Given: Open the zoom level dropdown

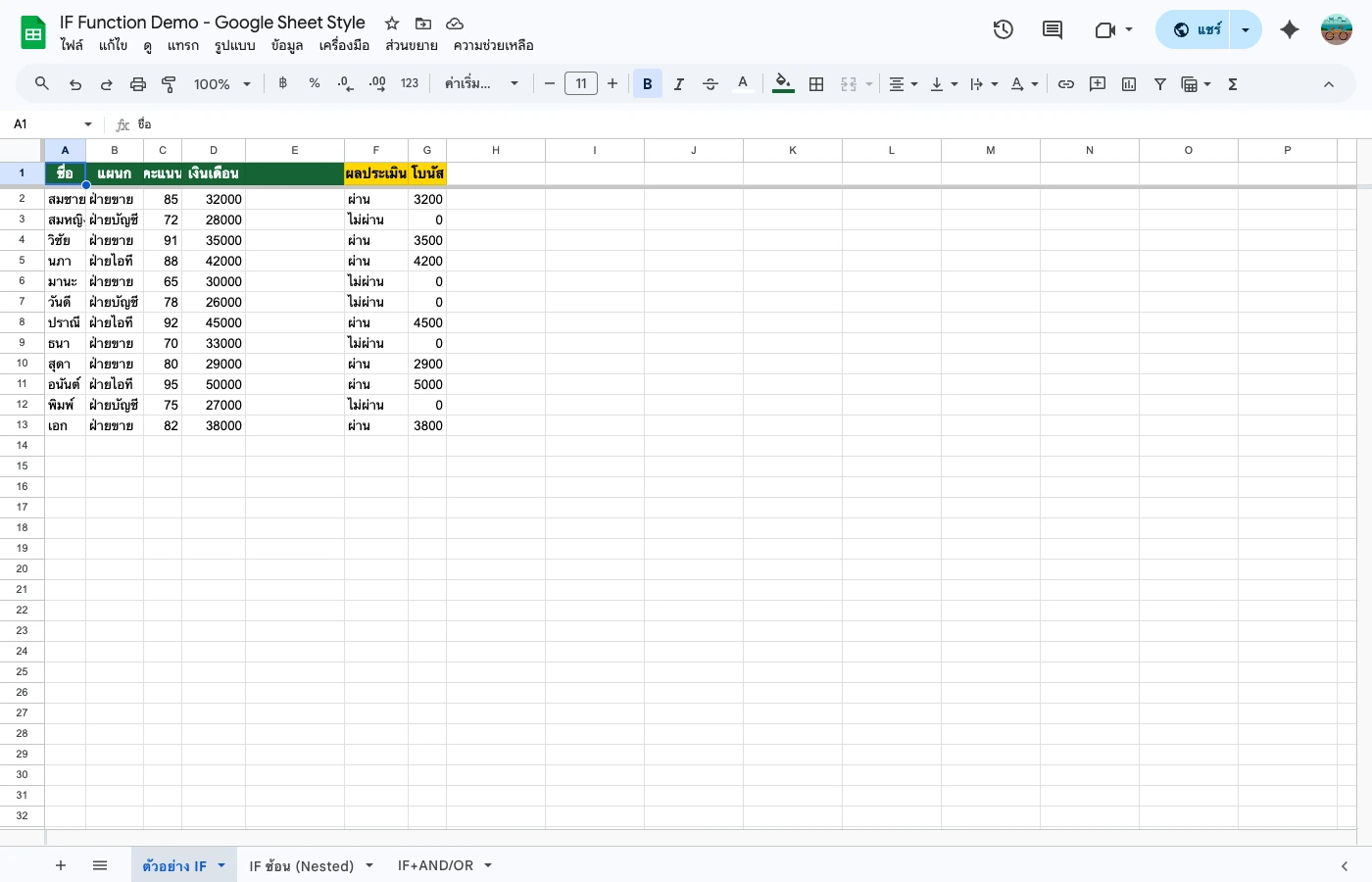Looking at the screenshot, I should [x=221, y=83].
